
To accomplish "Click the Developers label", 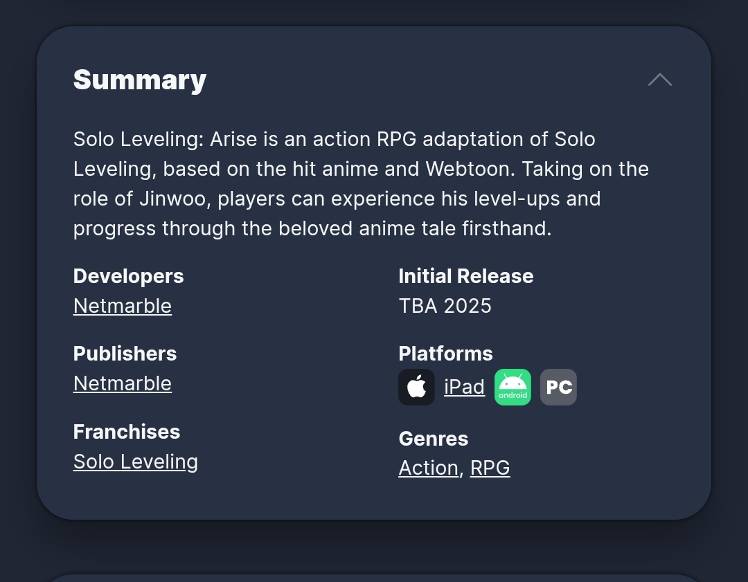I will pyautogui.click(x=128, y=276).
